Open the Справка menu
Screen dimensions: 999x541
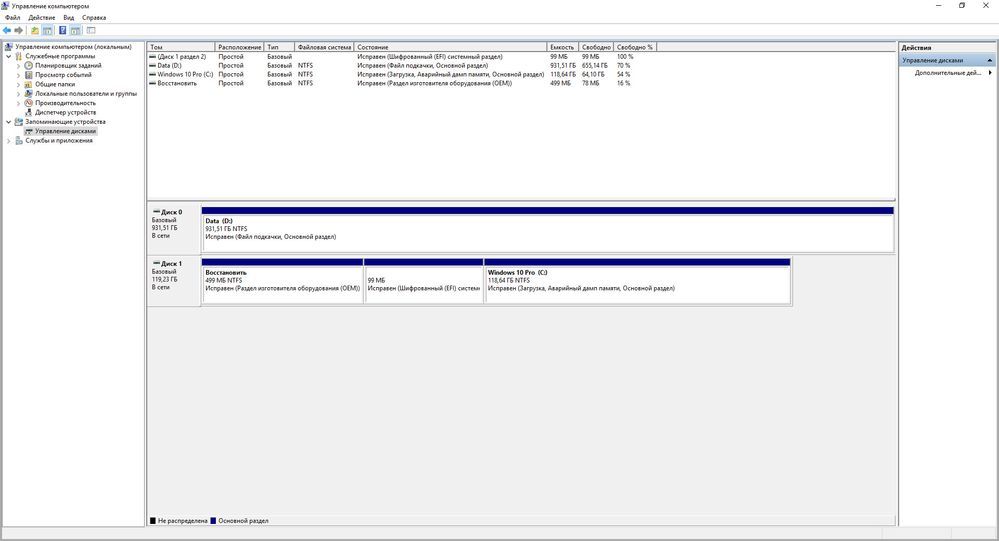94,18
